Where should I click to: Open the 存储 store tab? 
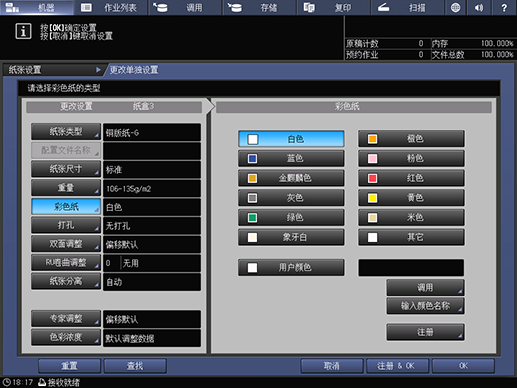pos(260,7)
